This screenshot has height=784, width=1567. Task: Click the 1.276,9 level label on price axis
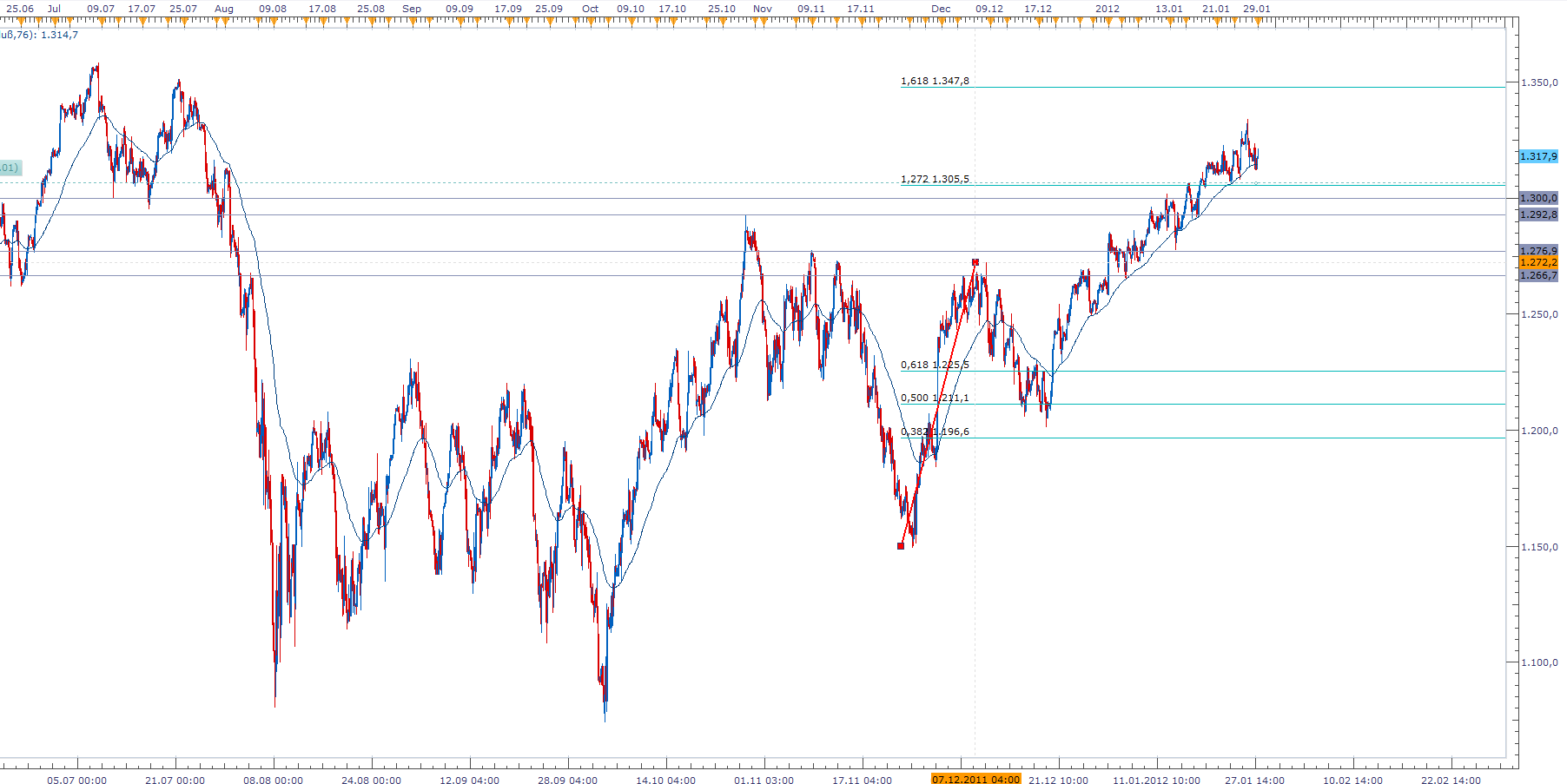point(1537,251)
